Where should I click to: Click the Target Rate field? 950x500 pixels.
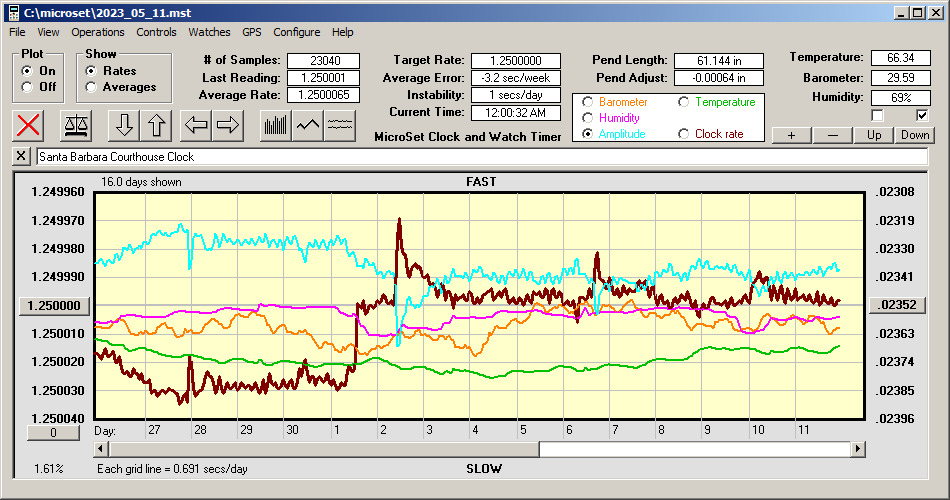[516, 61]
